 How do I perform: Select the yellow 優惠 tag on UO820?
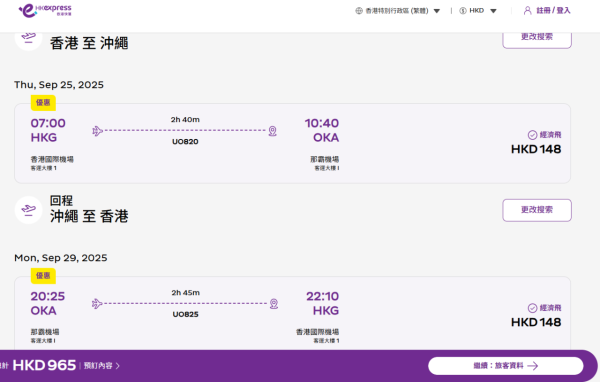[43, 103]
